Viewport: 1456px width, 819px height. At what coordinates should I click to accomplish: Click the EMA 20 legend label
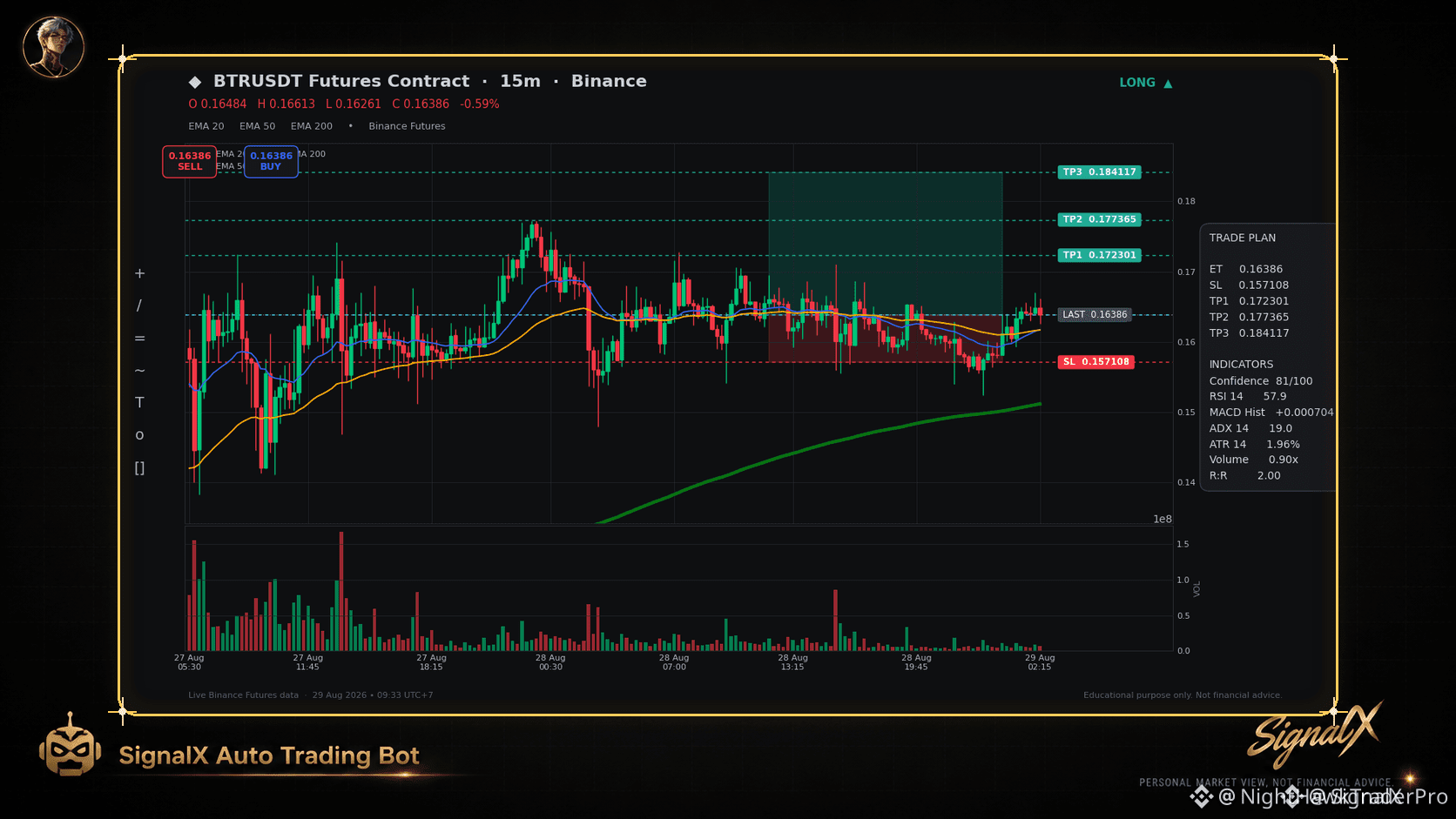point(206,126)
